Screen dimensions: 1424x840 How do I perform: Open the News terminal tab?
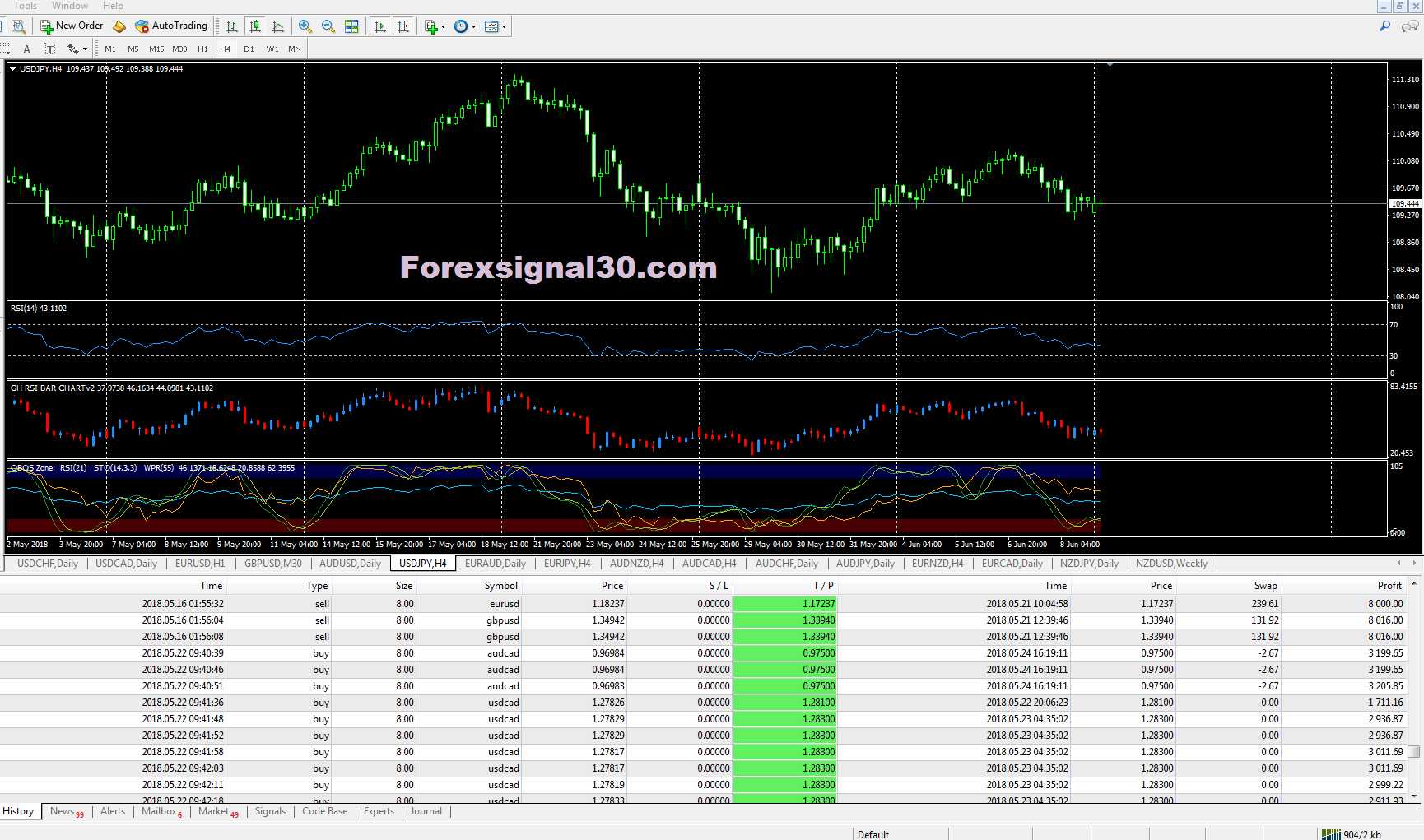pyautogui.click(x=67, y=811)
